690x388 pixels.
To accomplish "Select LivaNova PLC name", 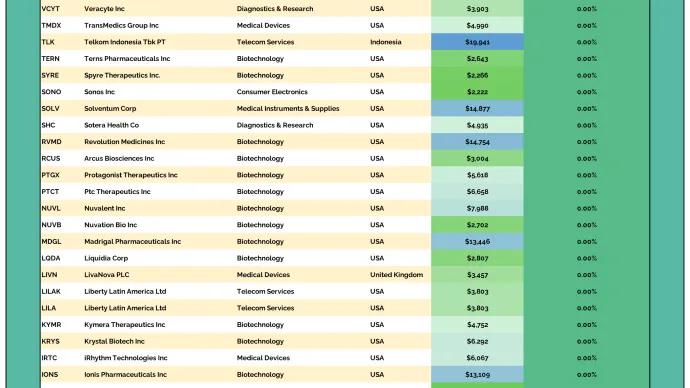I will (106, 275).
